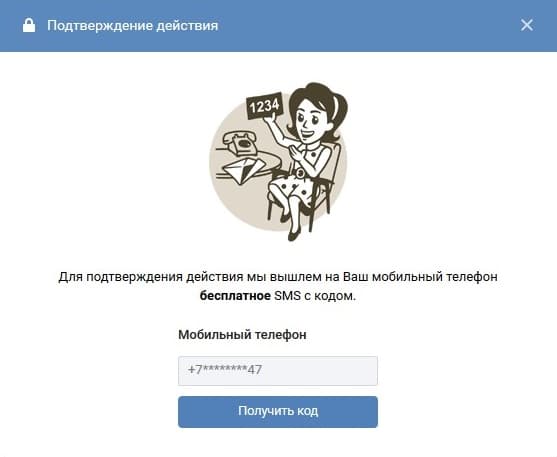Close the action confirmation dialog
557x457 pixels.
(526, 25)
